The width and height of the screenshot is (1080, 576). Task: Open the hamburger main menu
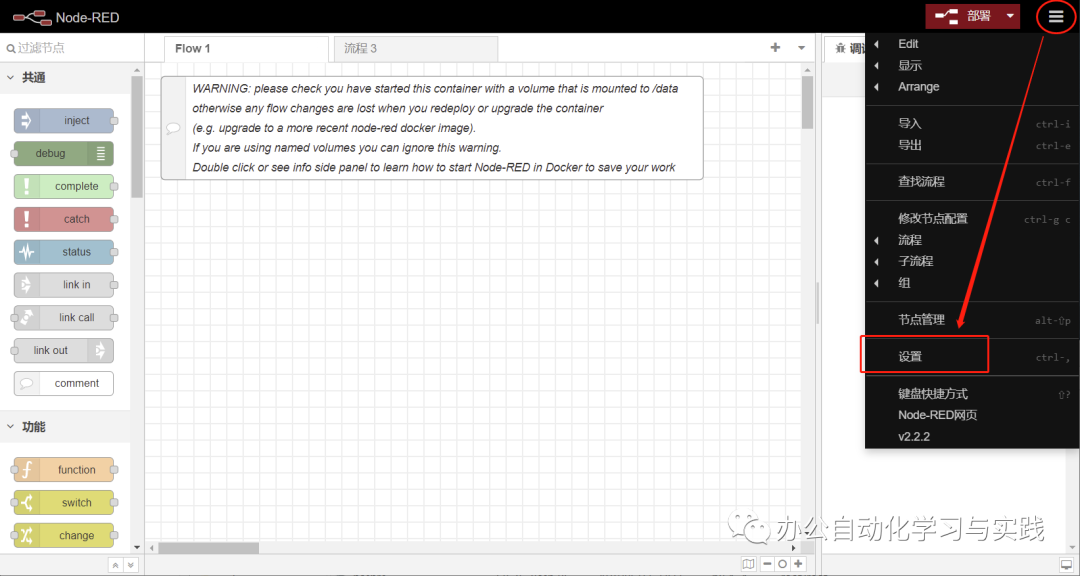pos(1056,17)
